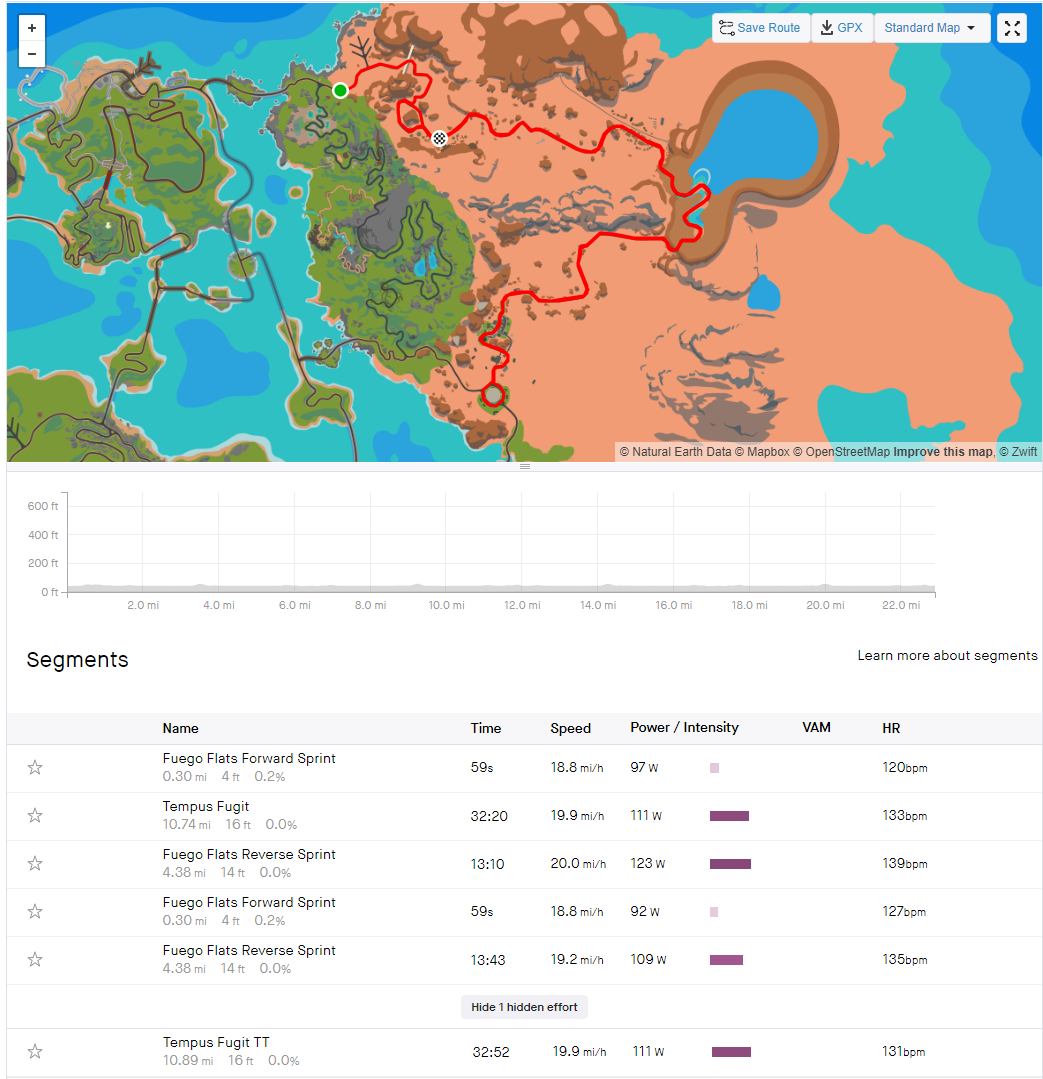Click intensity bar for Forward Sprint 97 W
This screenshot has height=1079, width=1043.
(714, 768)
